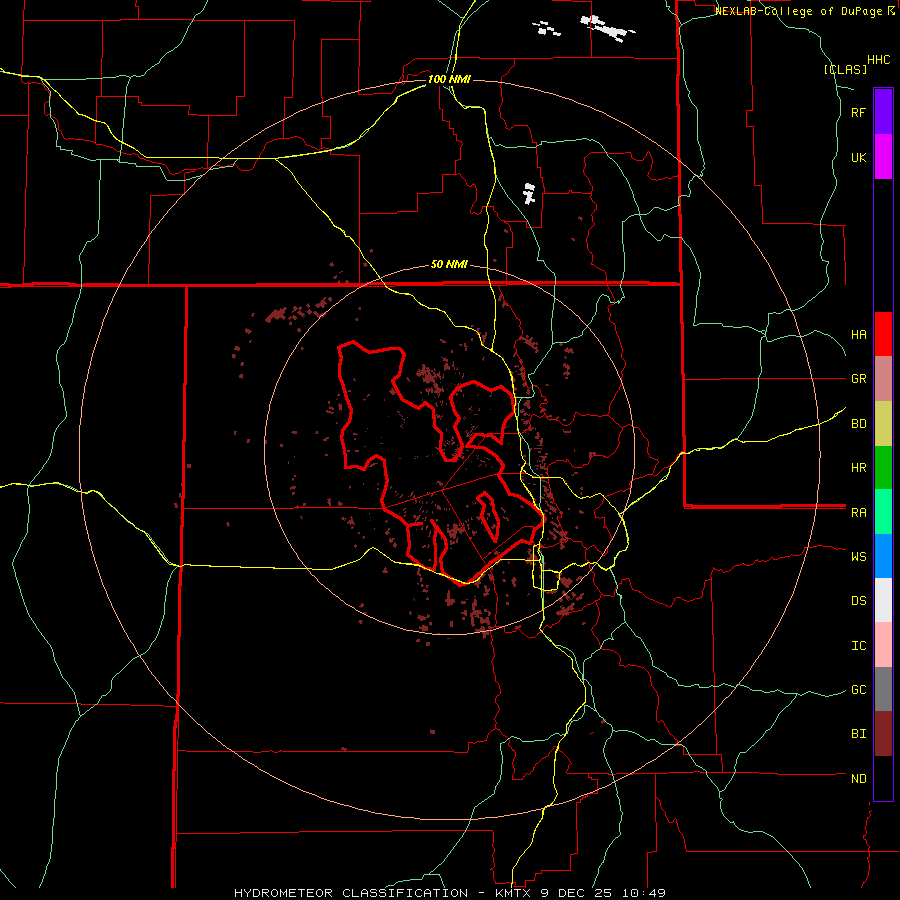Click the HHC product label

click(x=879, y=60)
